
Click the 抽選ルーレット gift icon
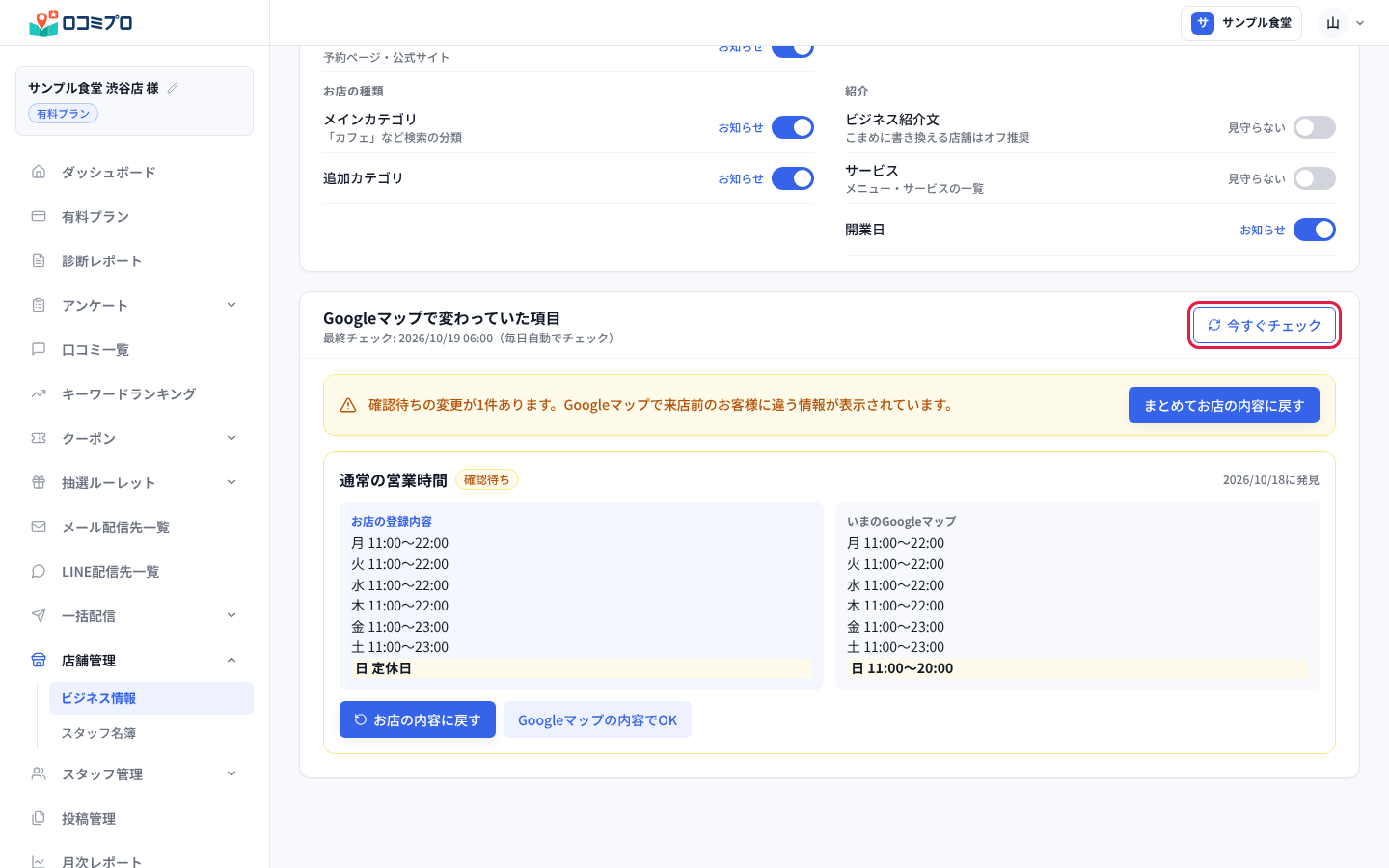click(x=39, y=482)
